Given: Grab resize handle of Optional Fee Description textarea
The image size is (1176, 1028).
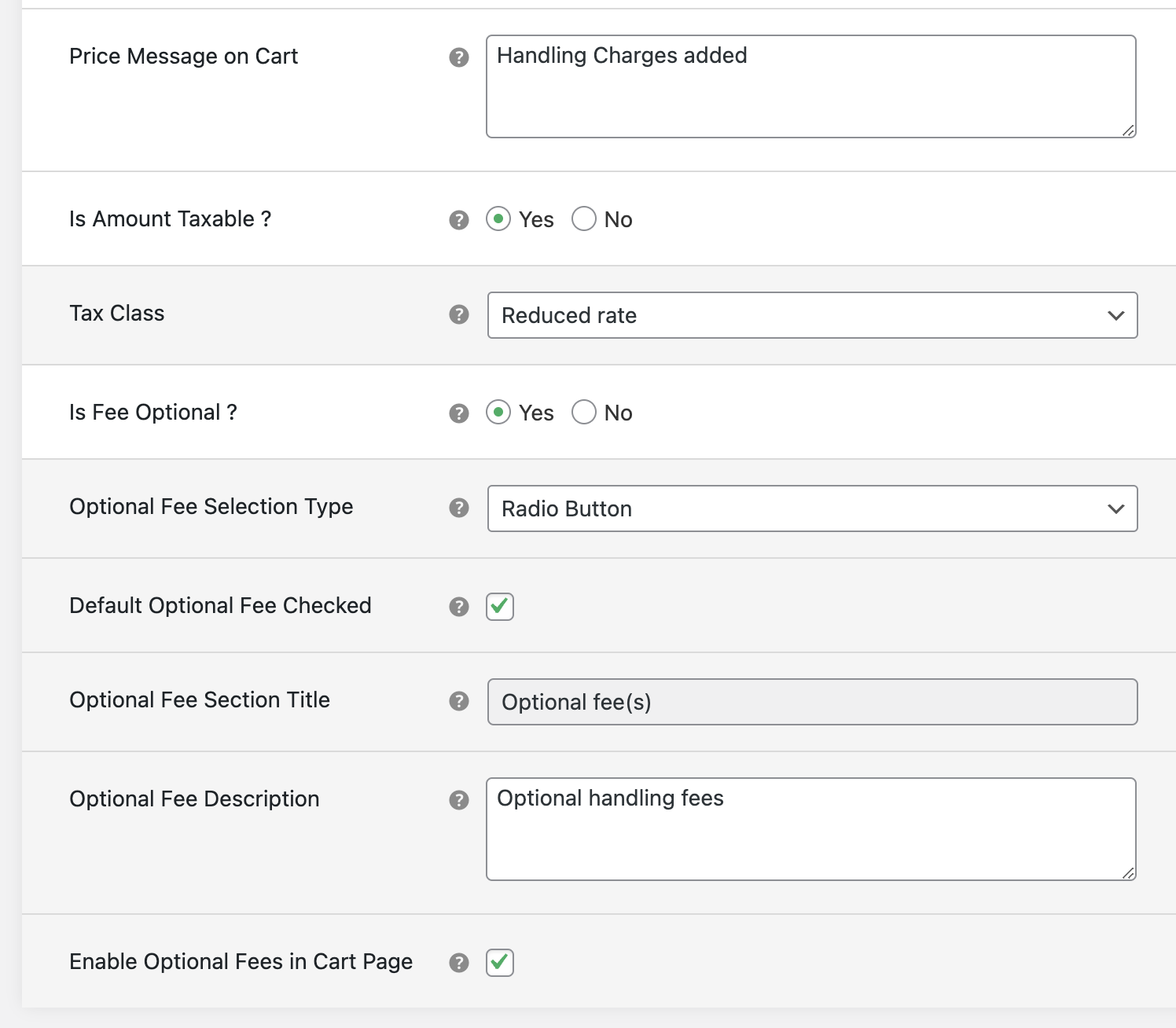Looking at the screenshot, I should tap(1128, 873).
